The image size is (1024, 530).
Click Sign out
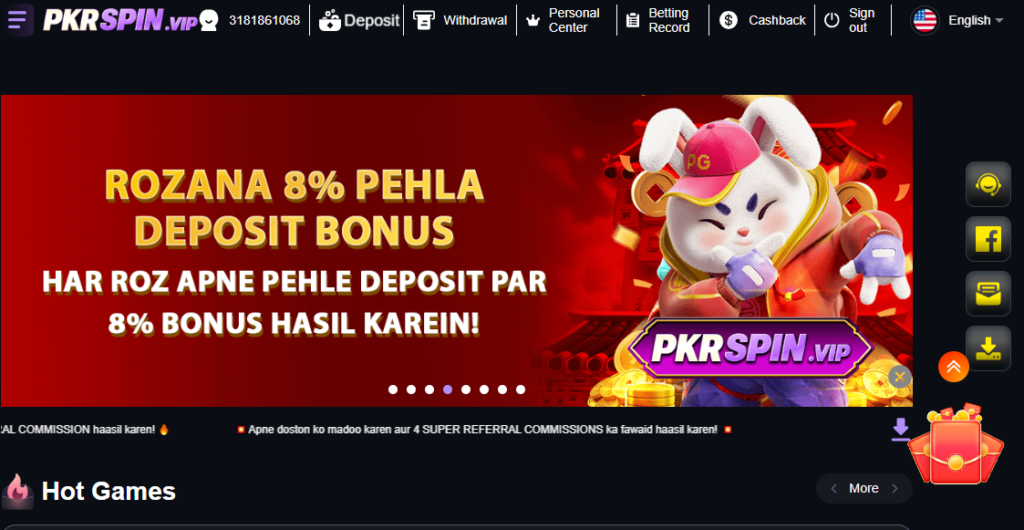850,20
